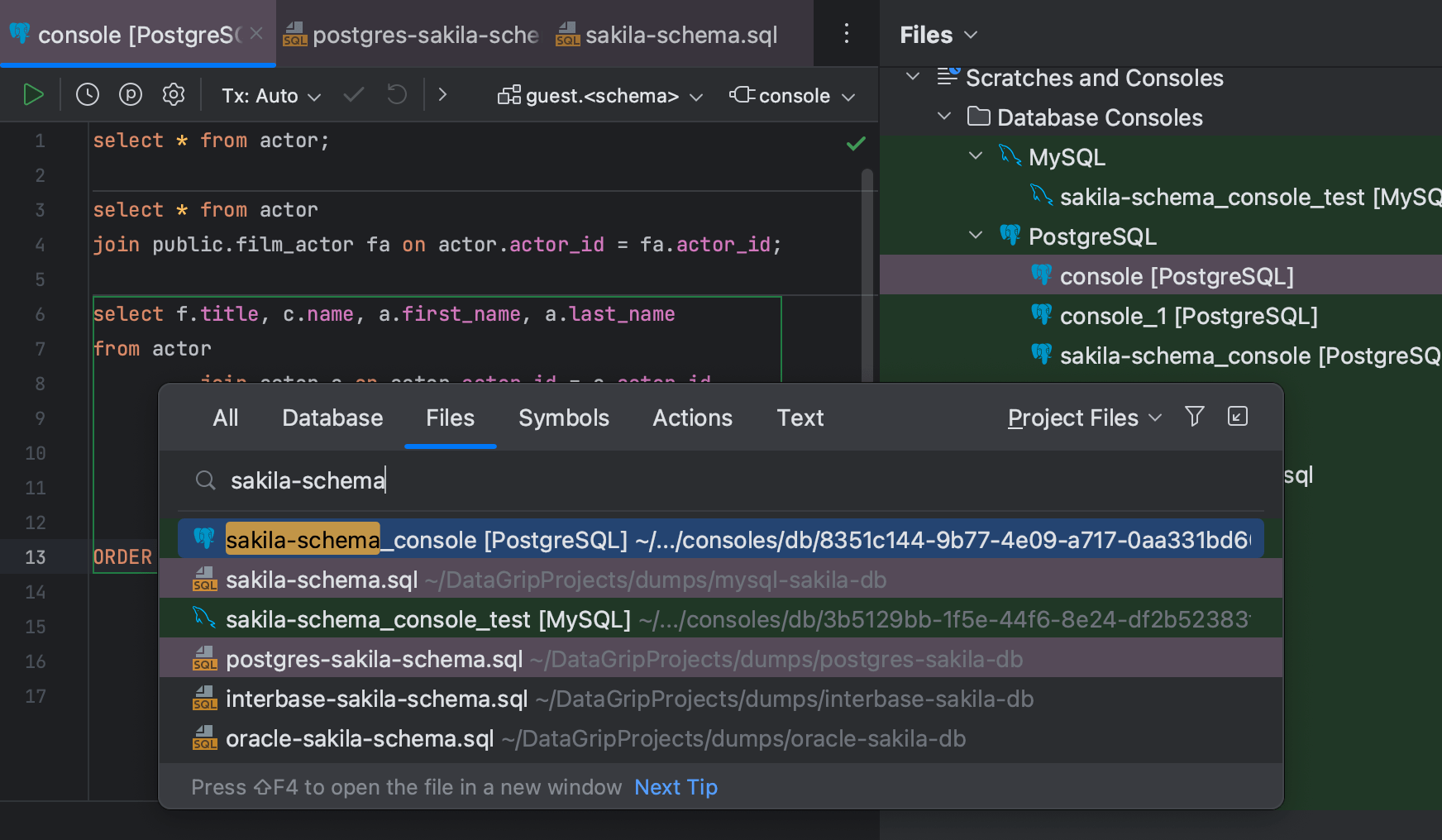Image resolution: width=1442 pixels, height=840 pixels.
Task: Switch to the Symbols search tab
Action: tap(564, 418)
